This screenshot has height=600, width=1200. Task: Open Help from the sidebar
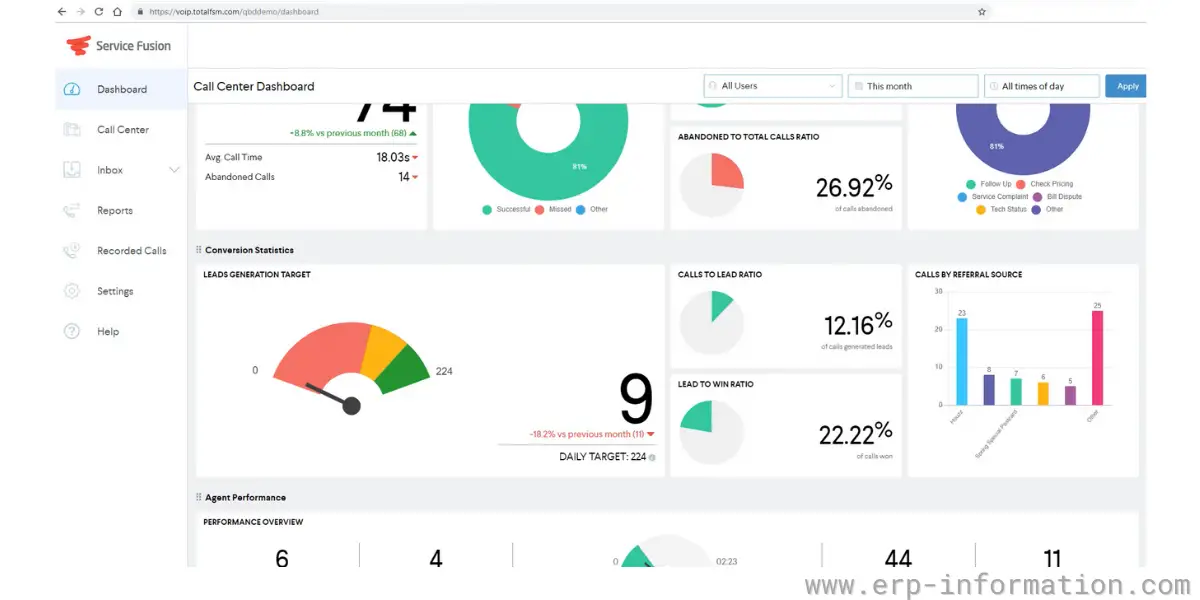(x=108, y=332)
